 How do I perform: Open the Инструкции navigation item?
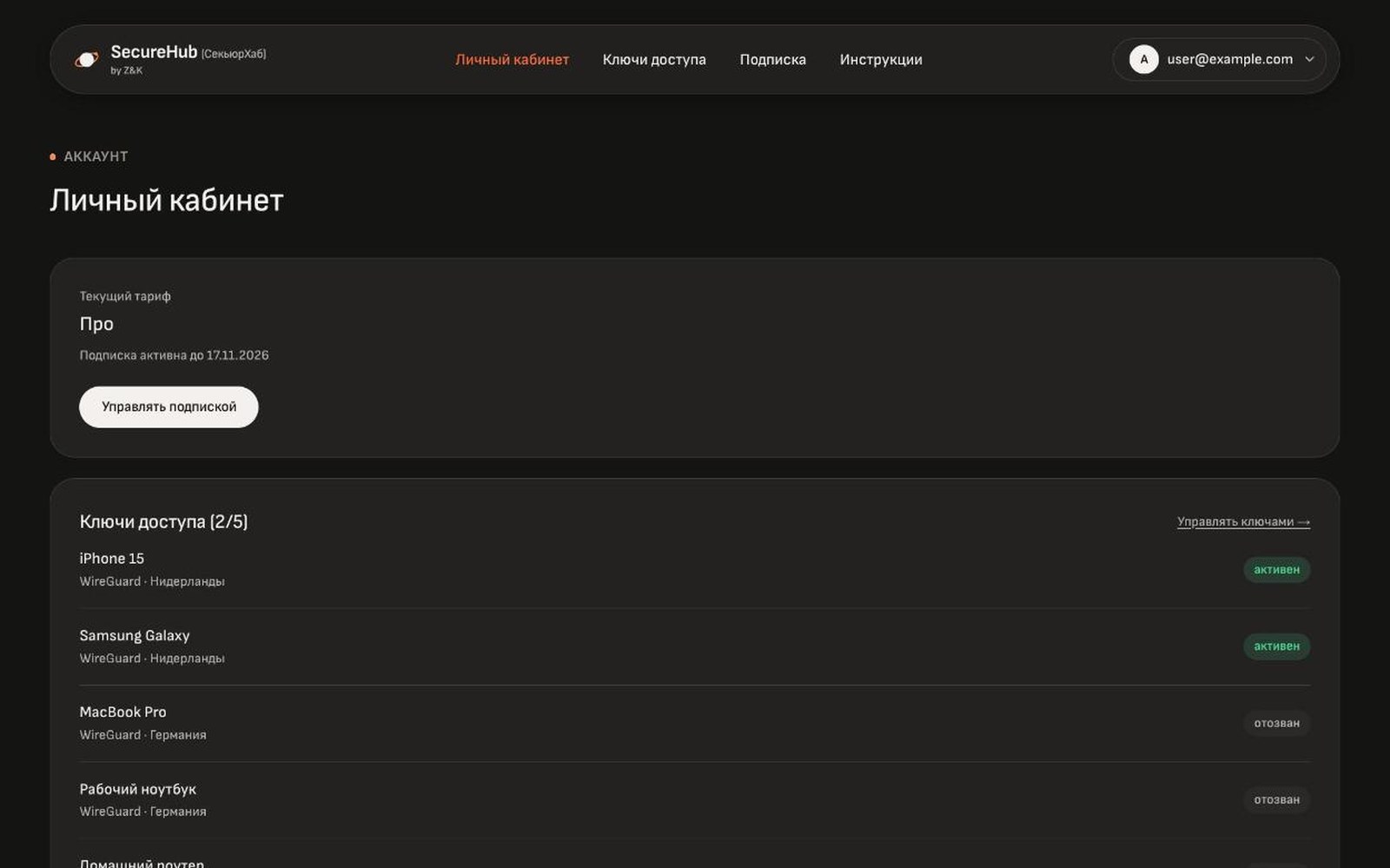pos(881,59)
